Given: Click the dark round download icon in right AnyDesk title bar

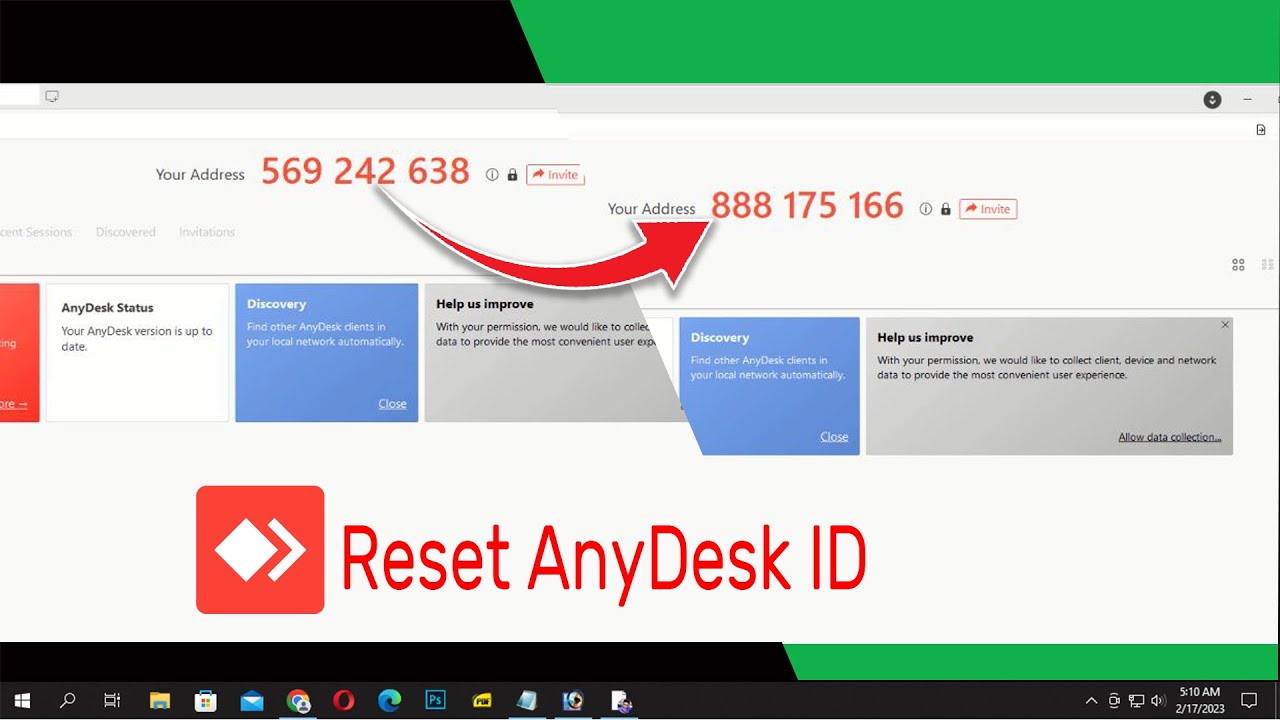Looking at the screenshot, I should click(x=1212, y=99).
